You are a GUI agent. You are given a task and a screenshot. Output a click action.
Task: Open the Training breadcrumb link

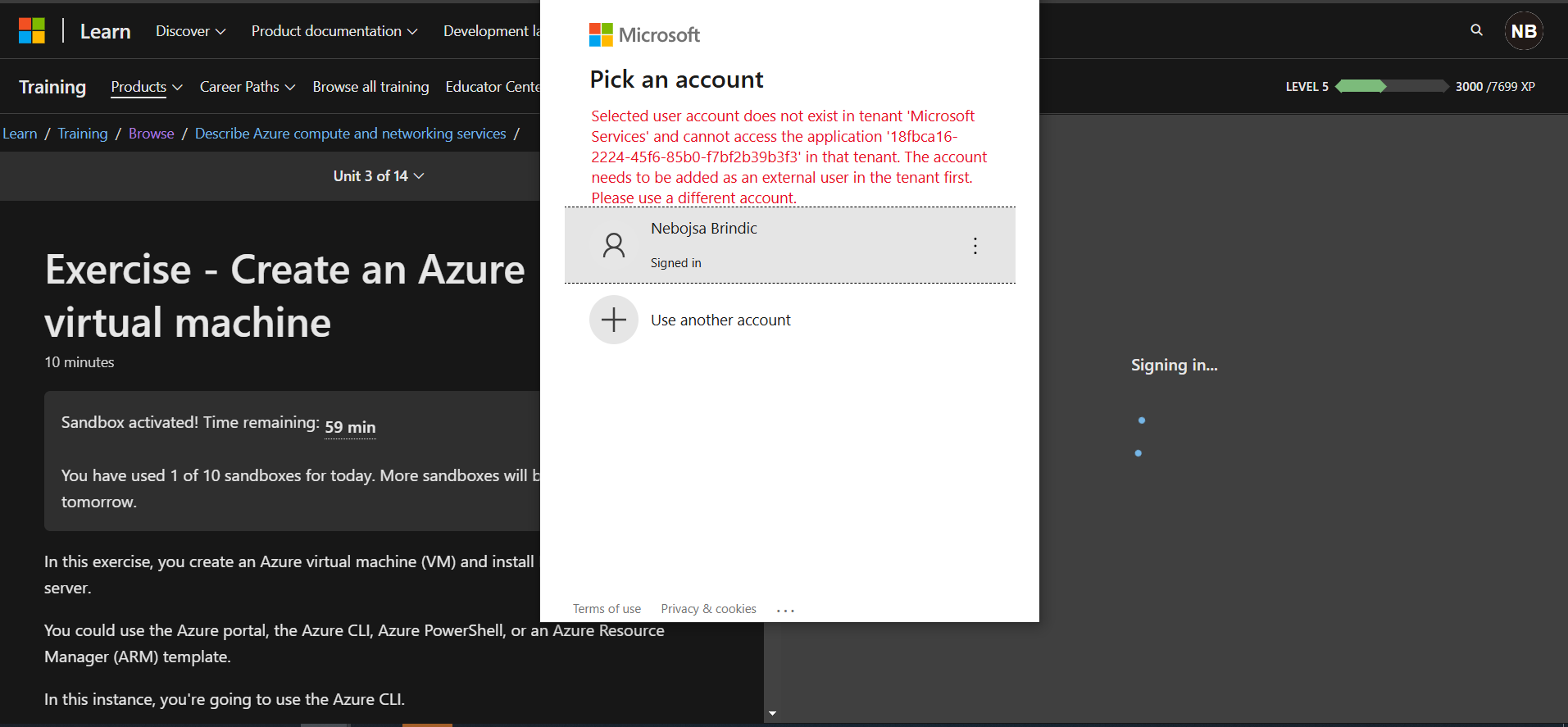coord(82,134)
